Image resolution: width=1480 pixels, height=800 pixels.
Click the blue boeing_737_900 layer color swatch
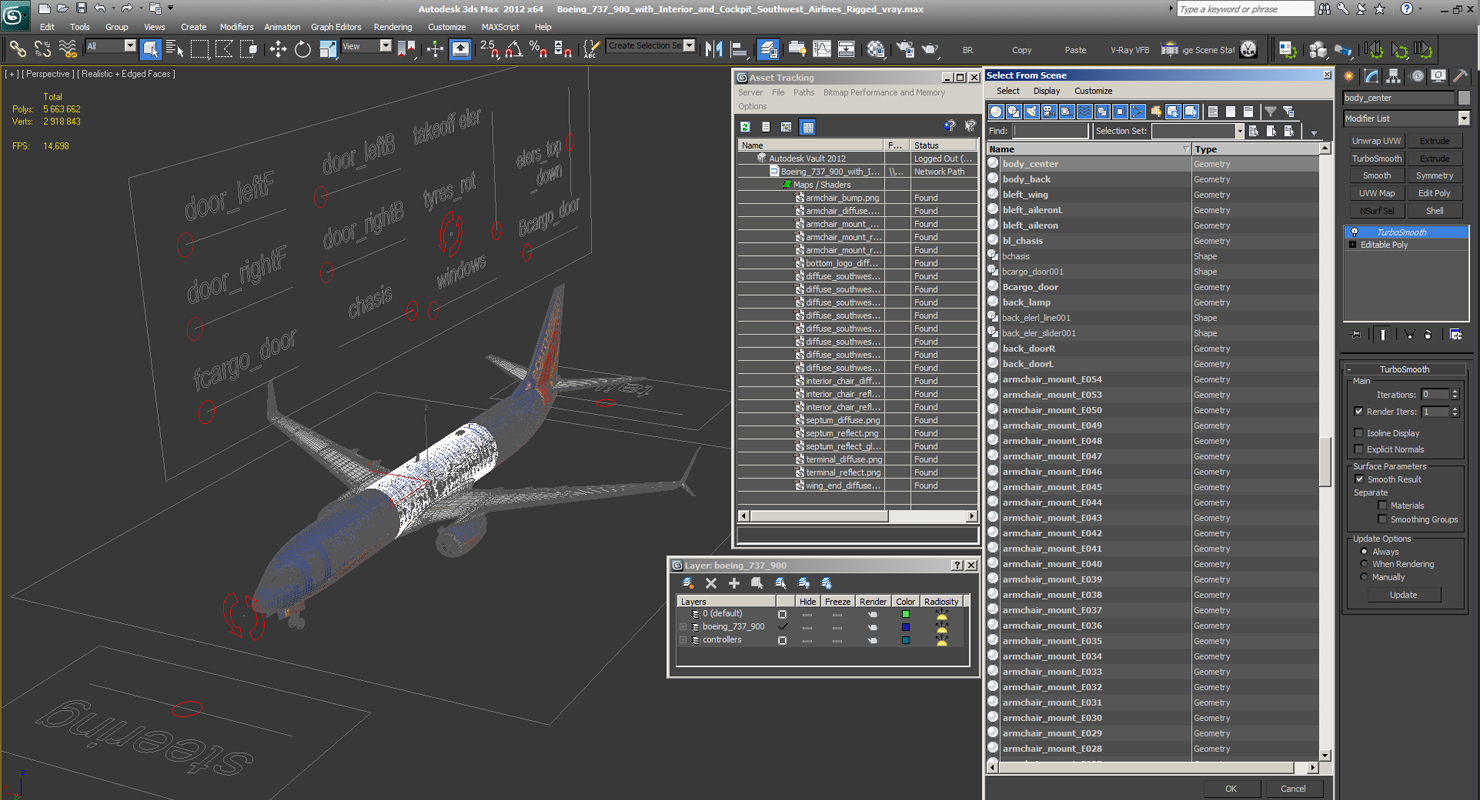point(906,627)
